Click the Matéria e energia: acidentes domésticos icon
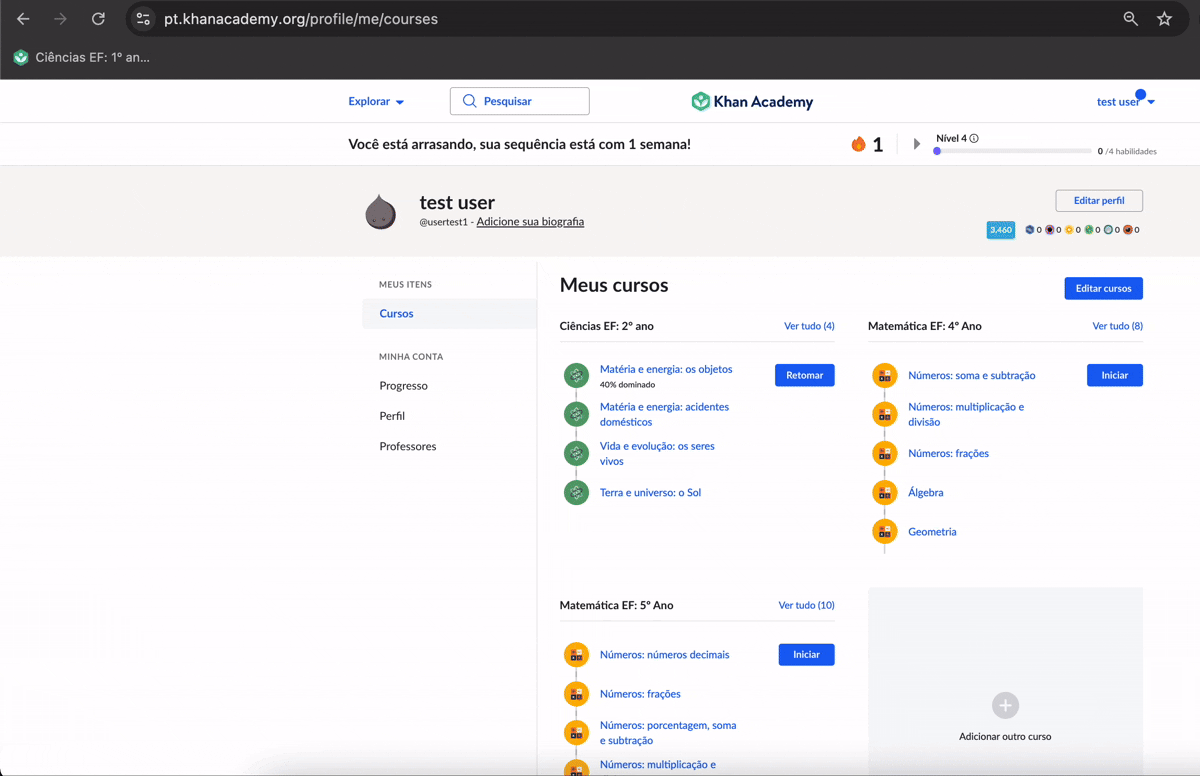 pyautogui.click(x=576, y=414)
